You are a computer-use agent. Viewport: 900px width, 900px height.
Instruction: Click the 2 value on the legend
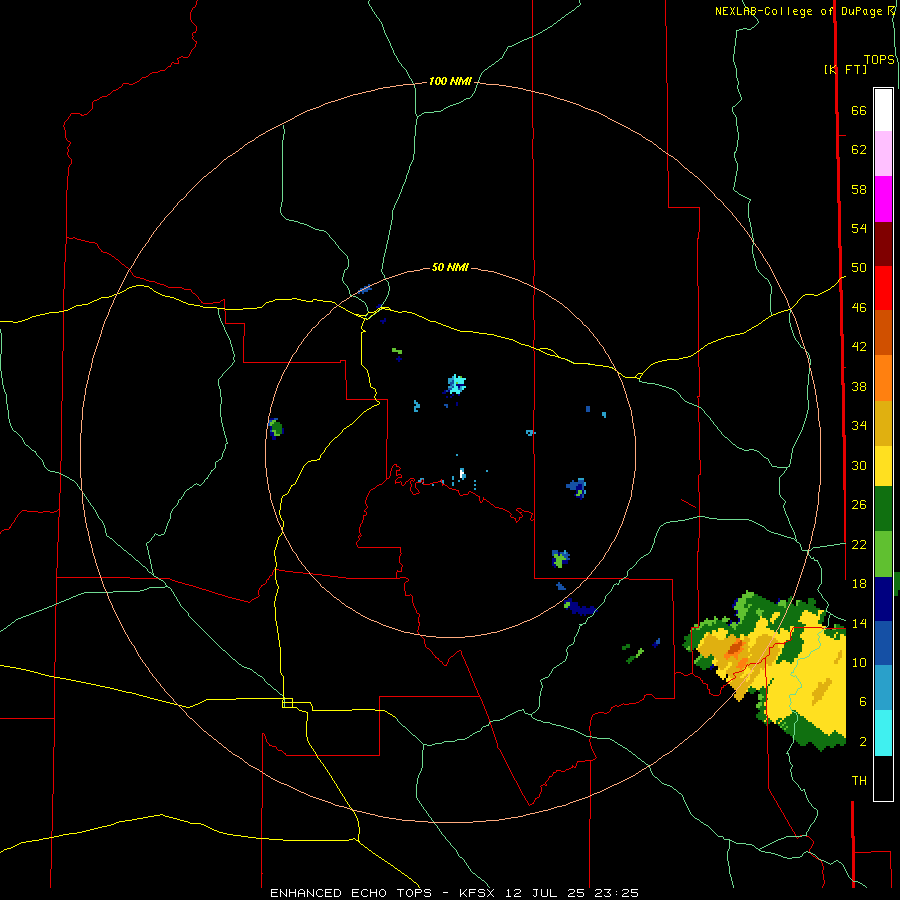(x=863, y=741)
